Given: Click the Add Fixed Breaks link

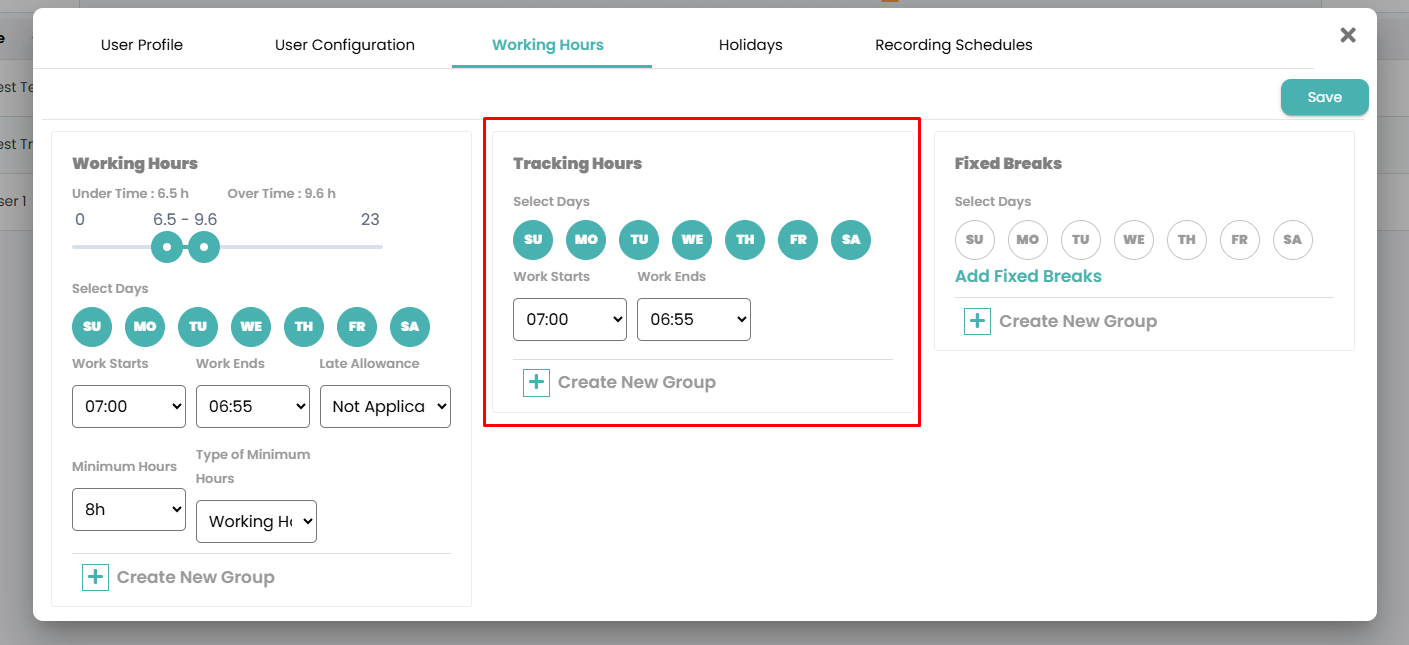Looking at the screenshot, I should point(1028,276).
